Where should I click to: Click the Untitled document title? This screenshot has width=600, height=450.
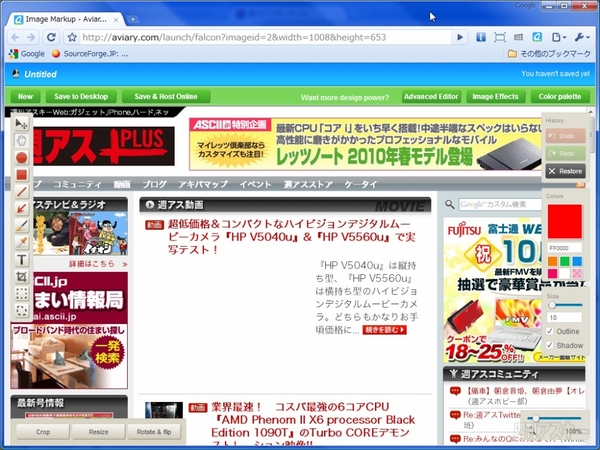40,74
